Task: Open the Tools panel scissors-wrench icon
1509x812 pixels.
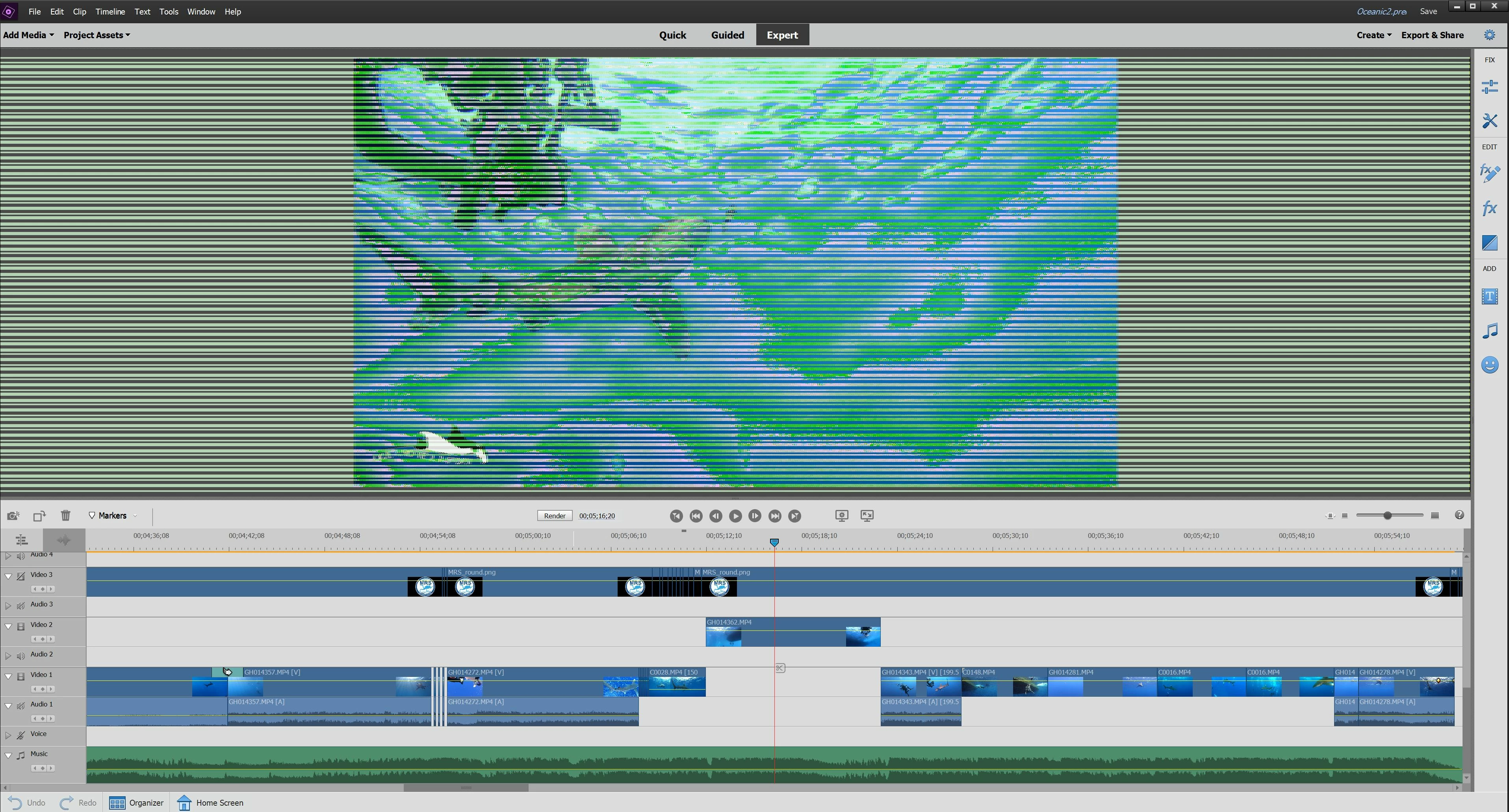Action: coord(1489,121)
